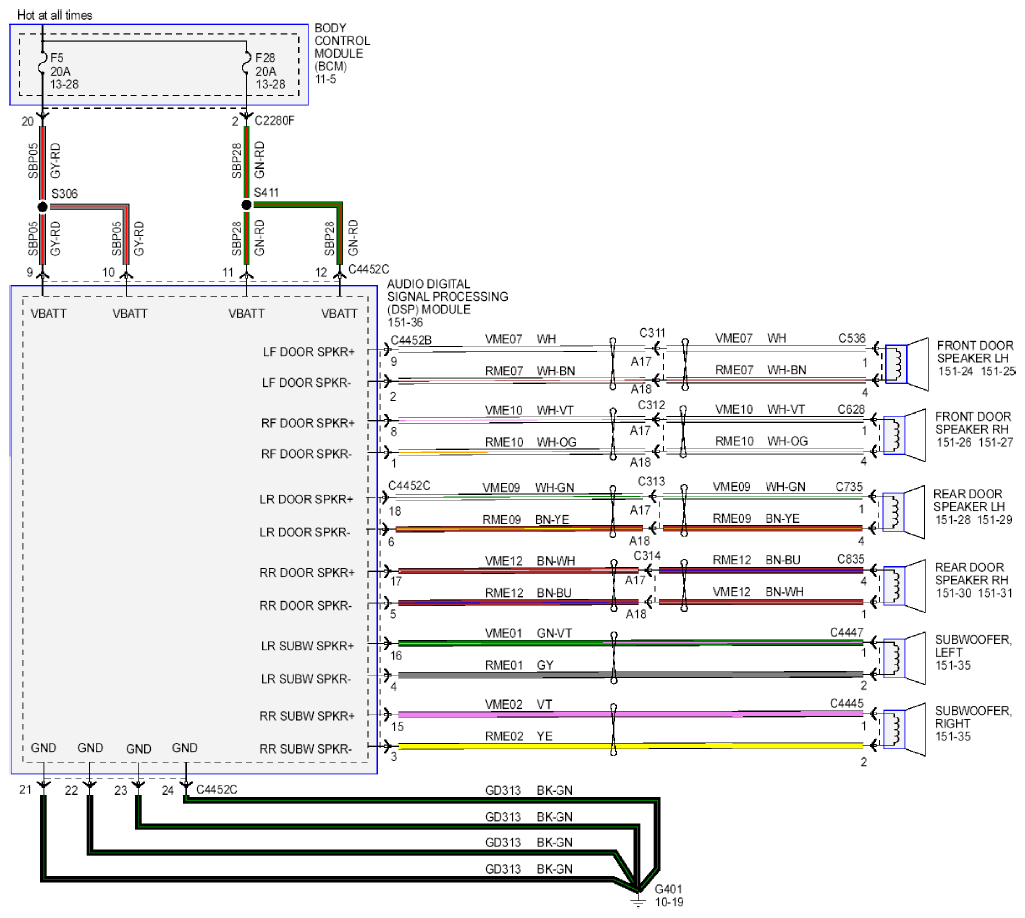The height and width of the screenshot is (918, 1025).
Task: Click the C311 connector label
Action: point(652,333)
